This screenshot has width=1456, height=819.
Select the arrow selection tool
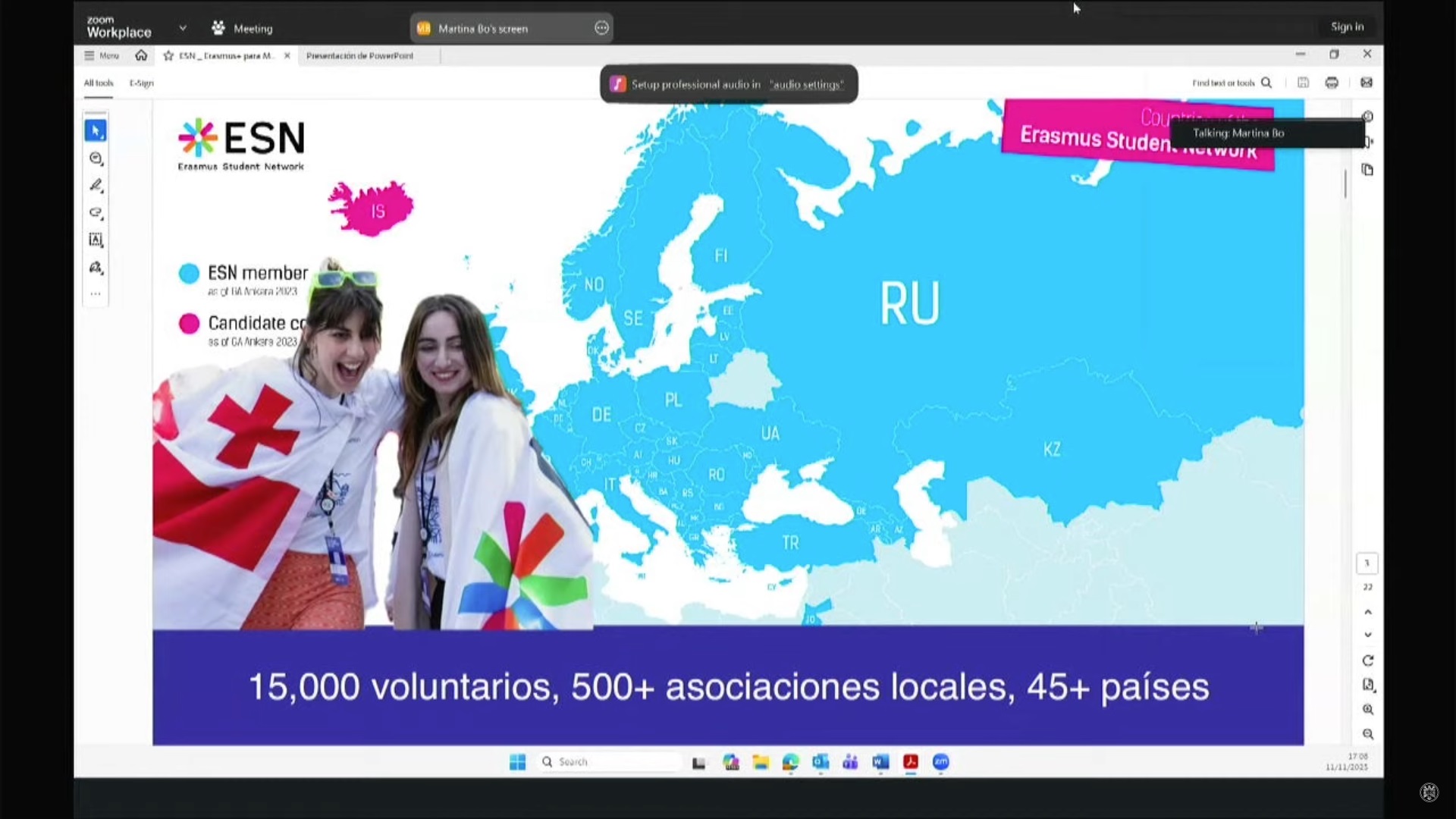(96, 131)
